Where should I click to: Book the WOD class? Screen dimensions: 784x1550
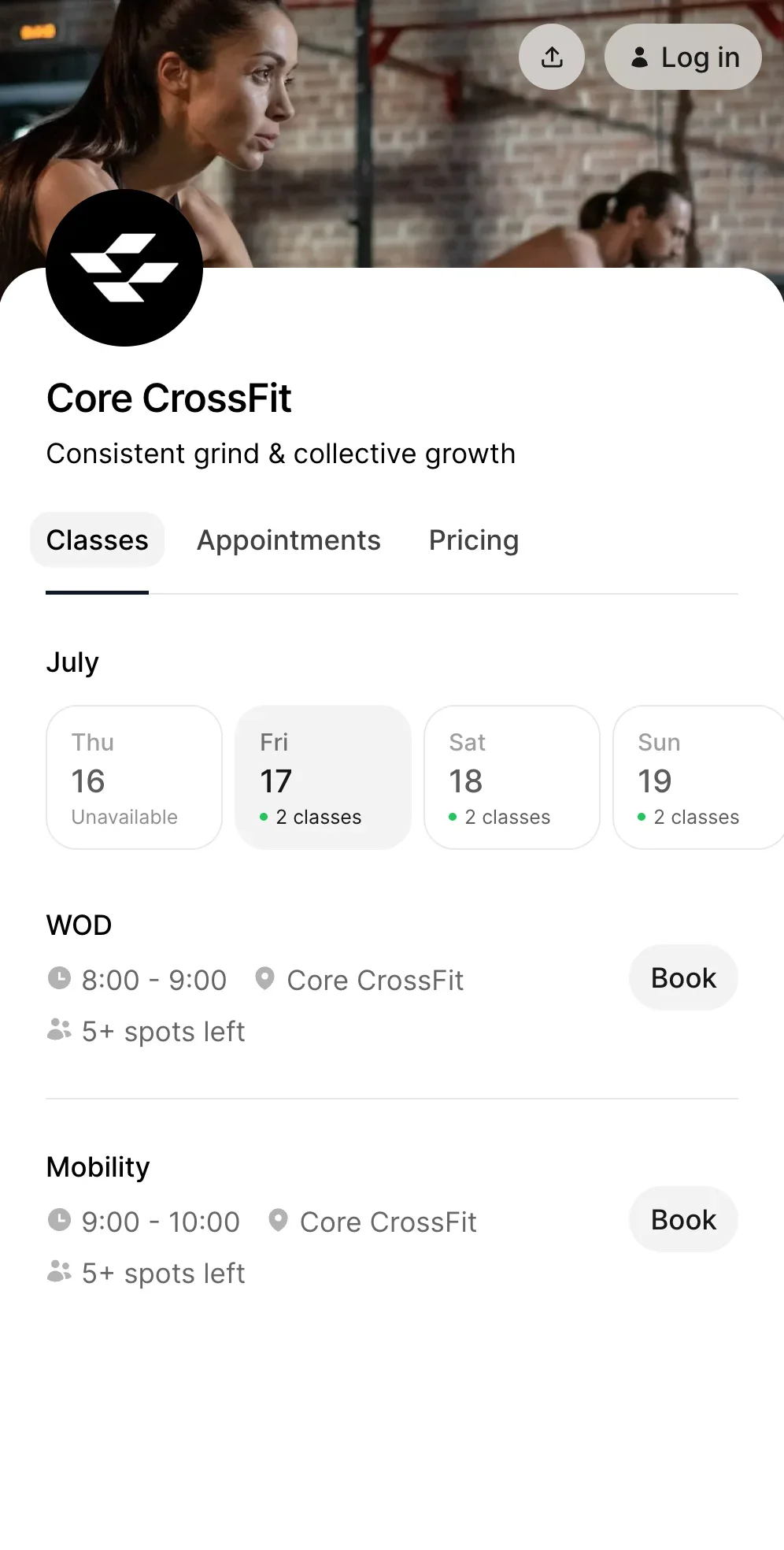(683, 978)
